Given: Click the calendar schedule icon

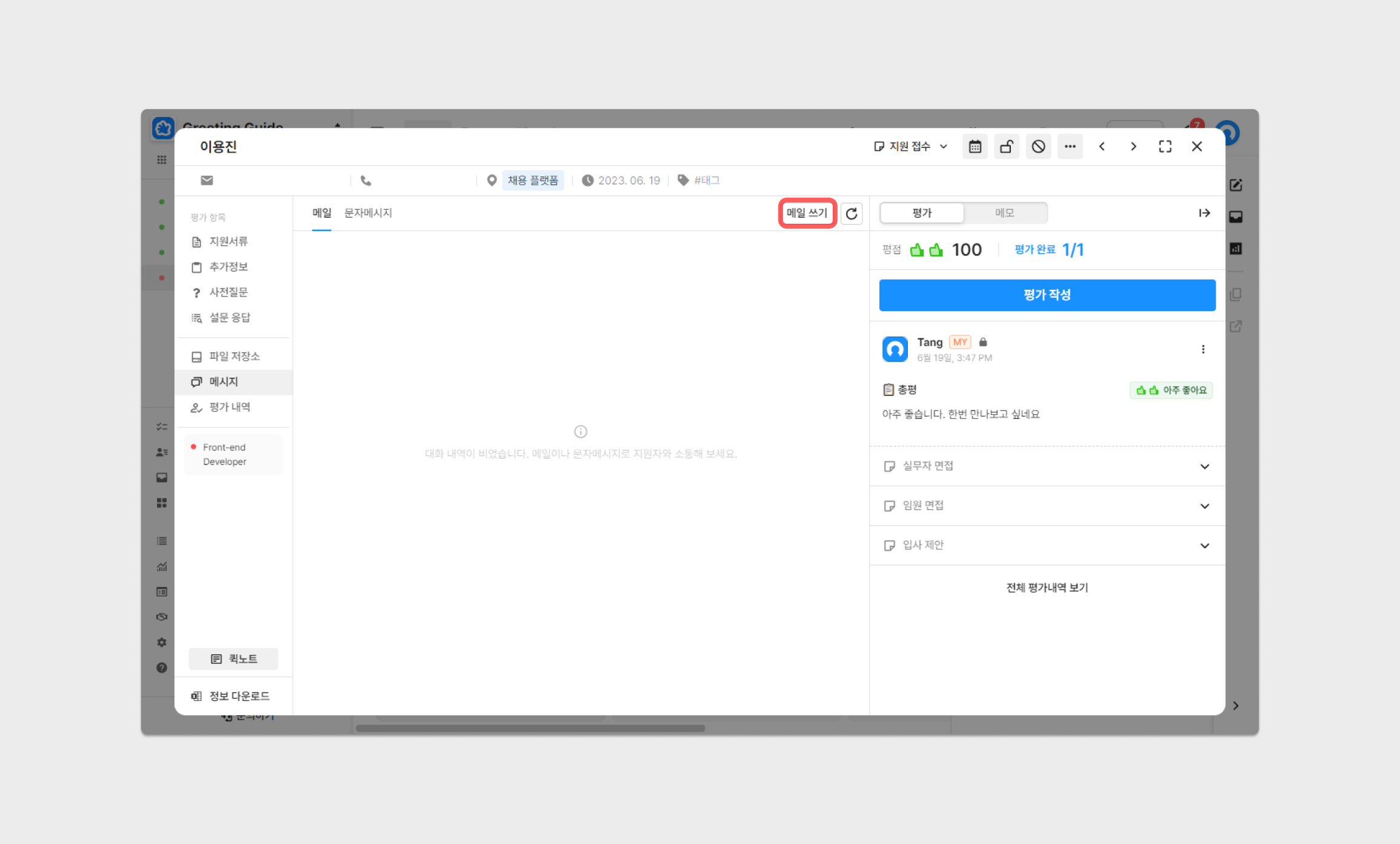Looking at the screenshot, I should pyautogui.click(x=975, y=147).
